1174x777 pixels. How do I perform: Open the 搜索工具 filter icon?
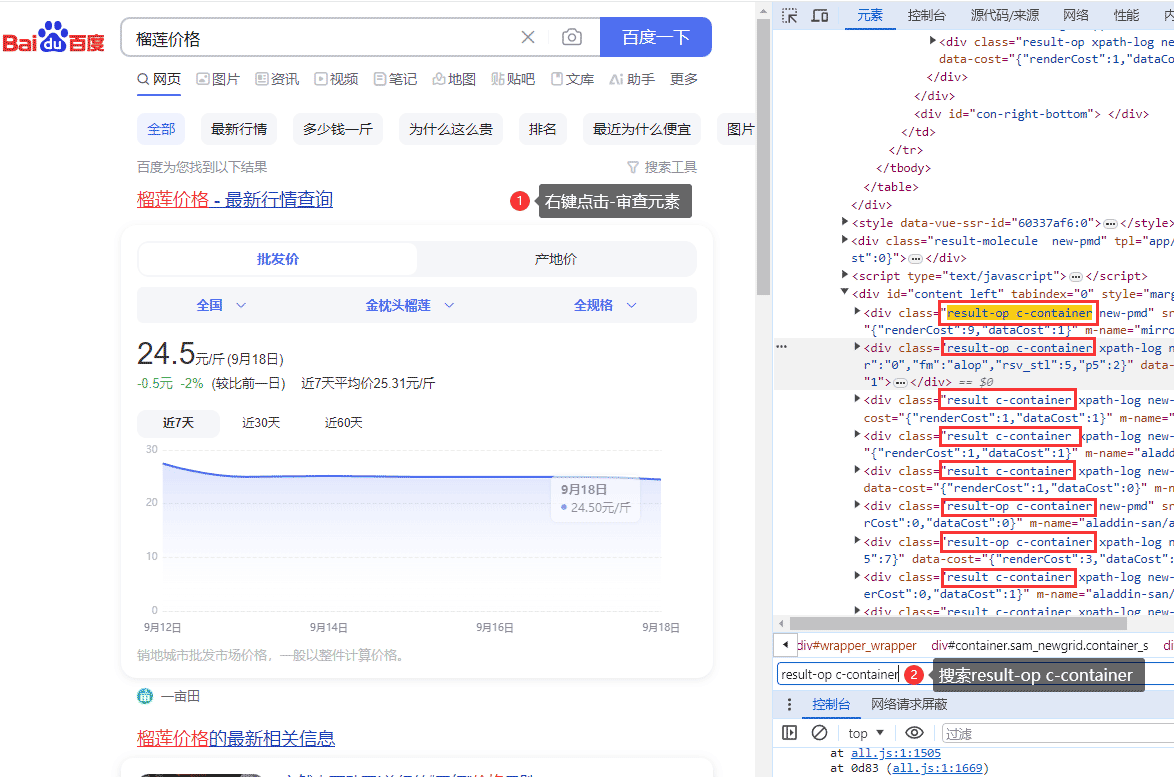(633, 167)
